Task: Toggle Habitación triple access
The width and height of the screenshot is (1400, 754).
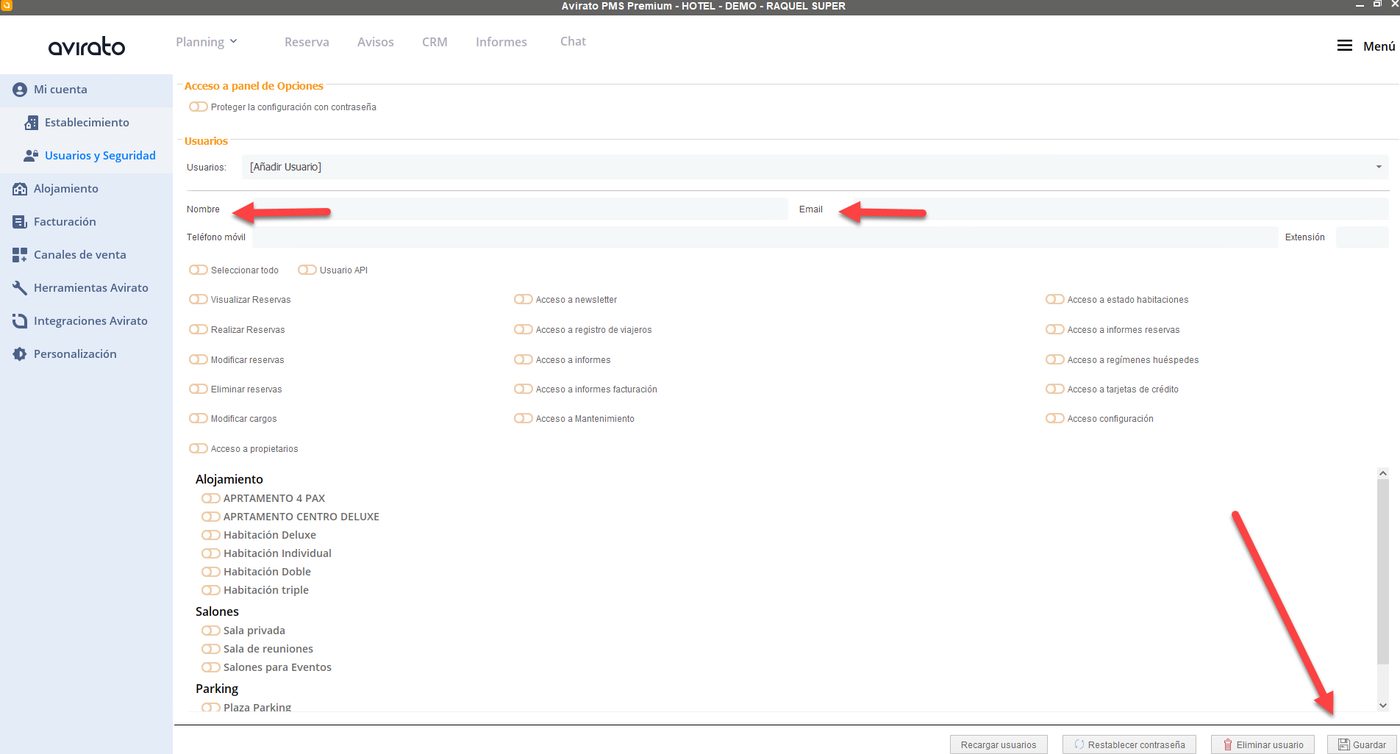Action: [210, 590]
